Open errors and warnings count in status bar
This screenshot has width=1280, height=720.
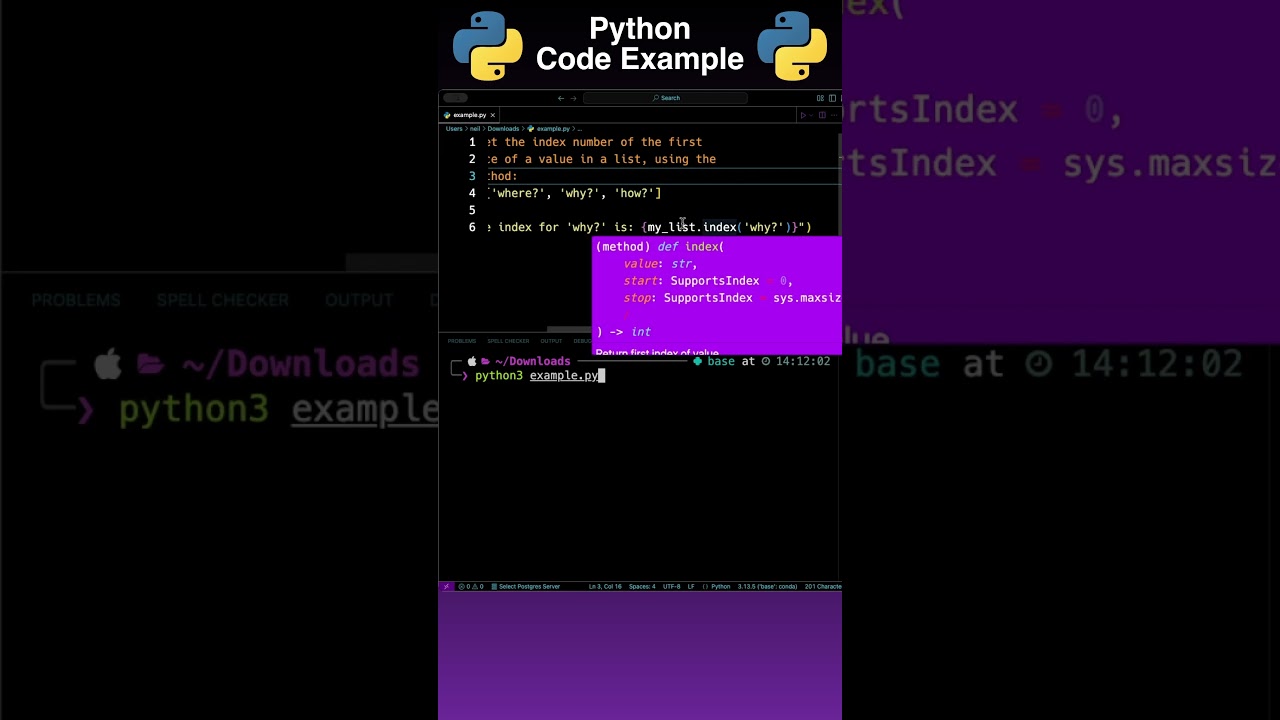click(x=471, y=586)
